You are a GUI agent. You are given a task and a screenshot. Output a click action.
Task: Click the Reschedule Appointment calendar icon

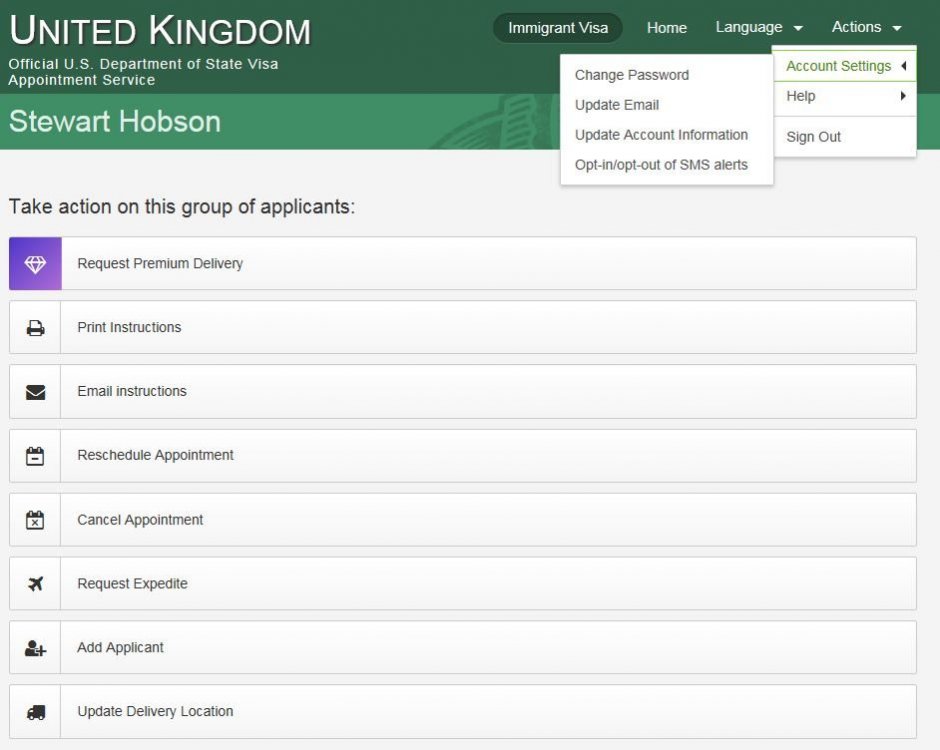coord(35,456)
